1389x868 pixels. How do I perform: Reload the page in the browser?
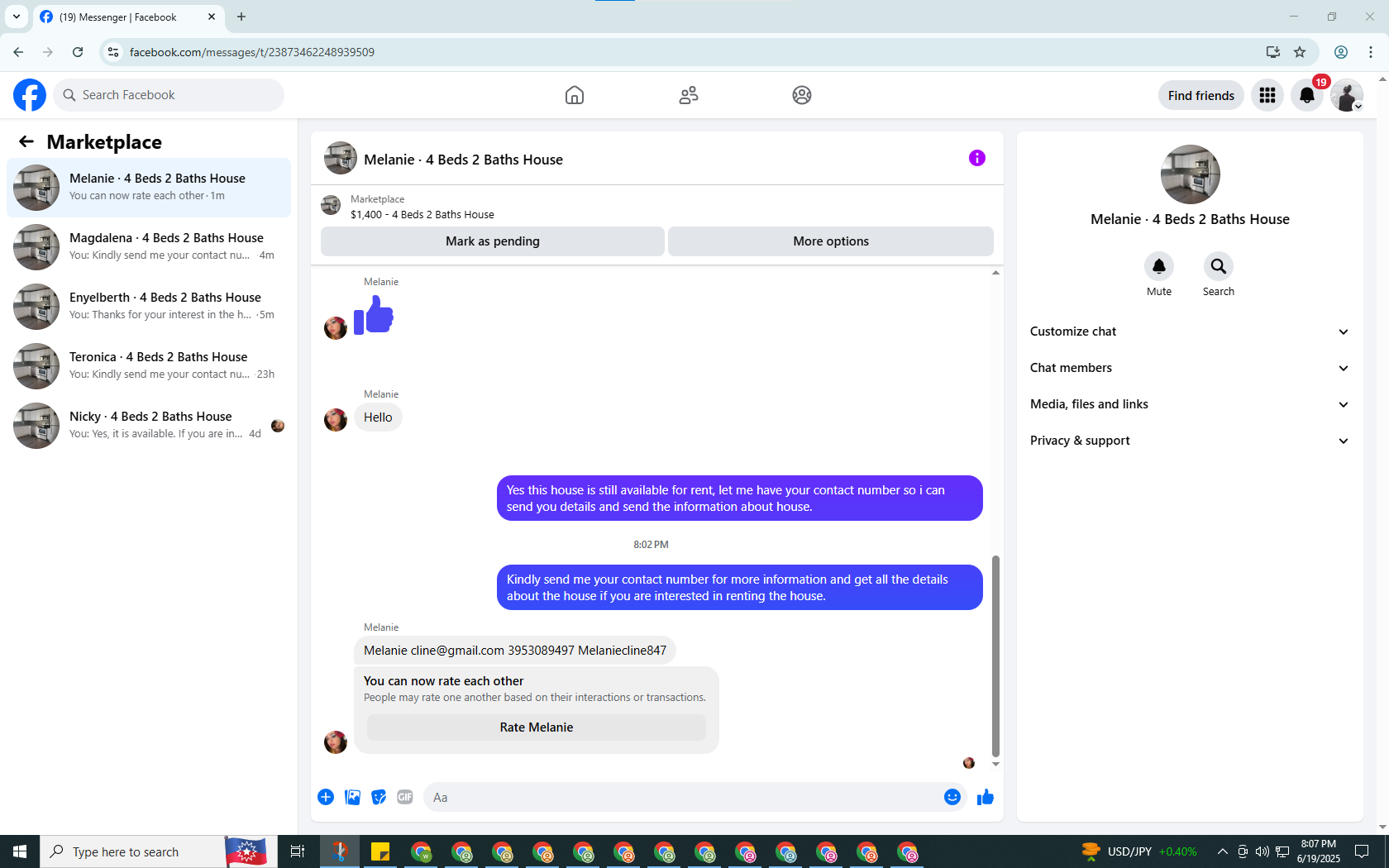tap(78, 52)
